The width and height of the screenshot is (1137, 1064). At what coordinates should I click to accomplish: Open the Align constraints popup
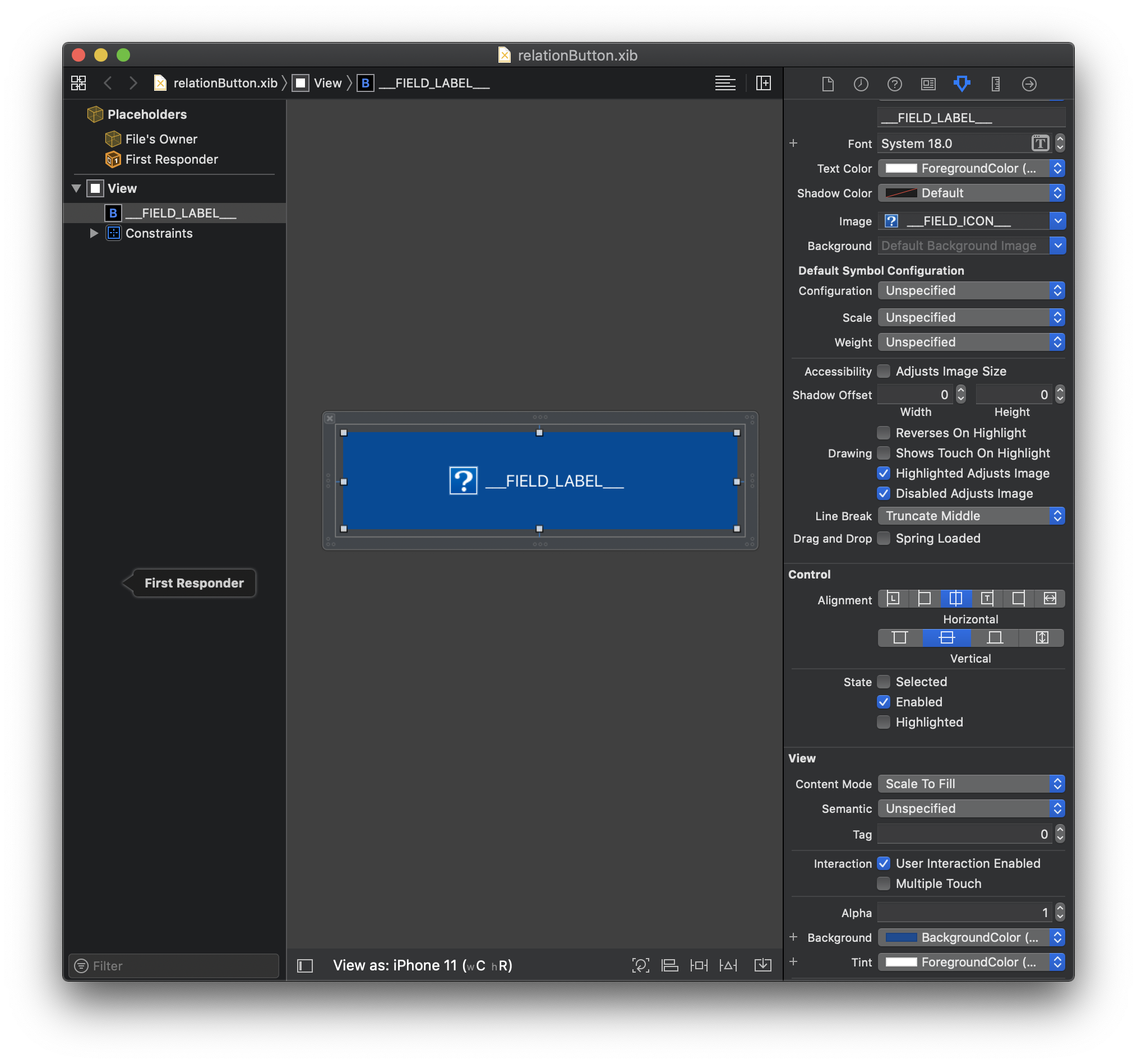tap(670, 965)
